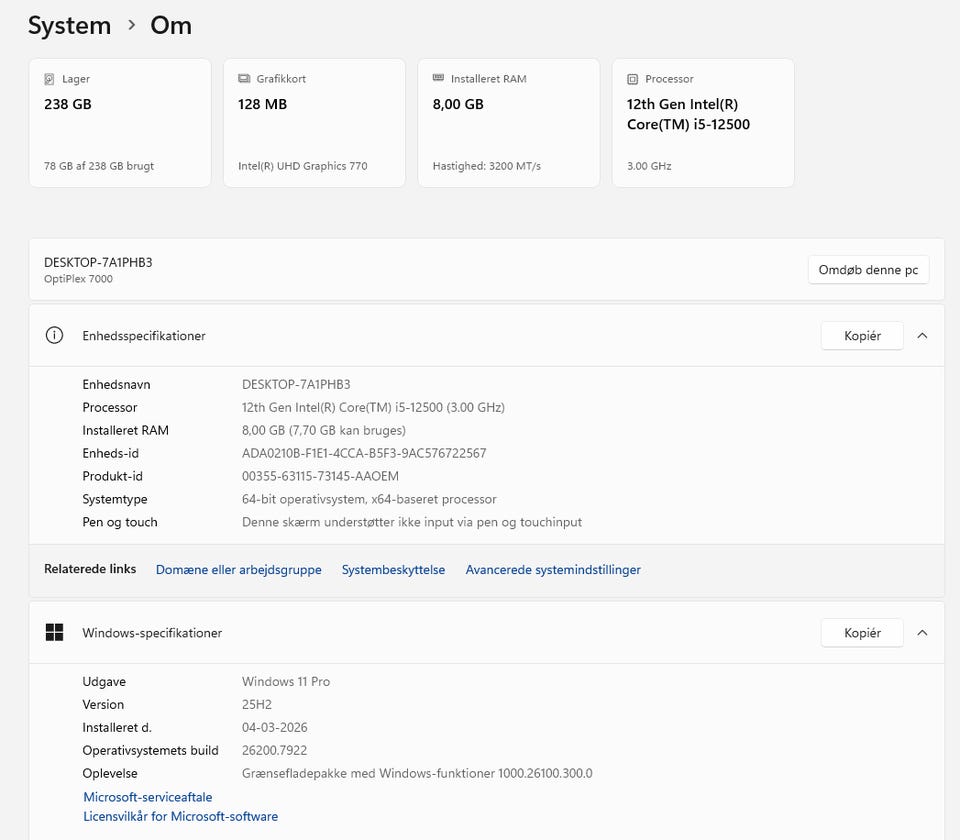This screenshot has width=960, height=840.
Task: Click the Lager storage icon
Action: [x=50, y=79]
